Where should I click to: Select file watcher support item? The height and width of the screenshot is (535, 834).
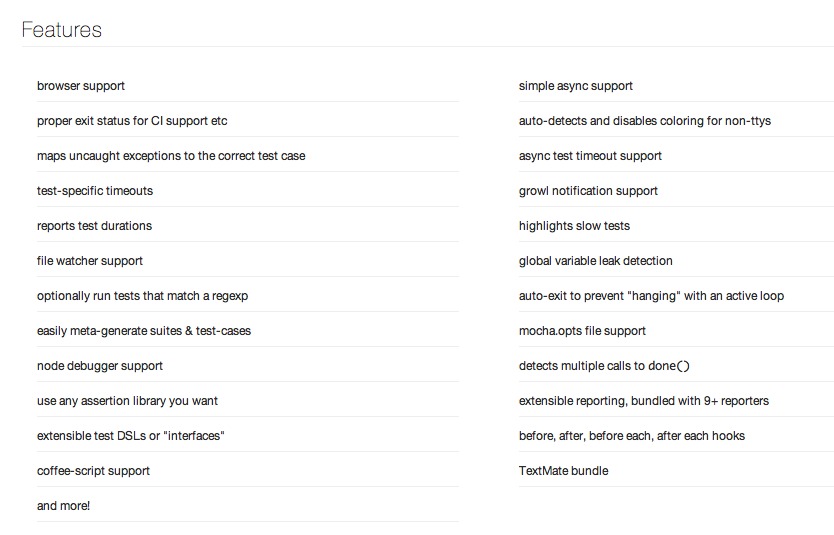tap(90, 261)
